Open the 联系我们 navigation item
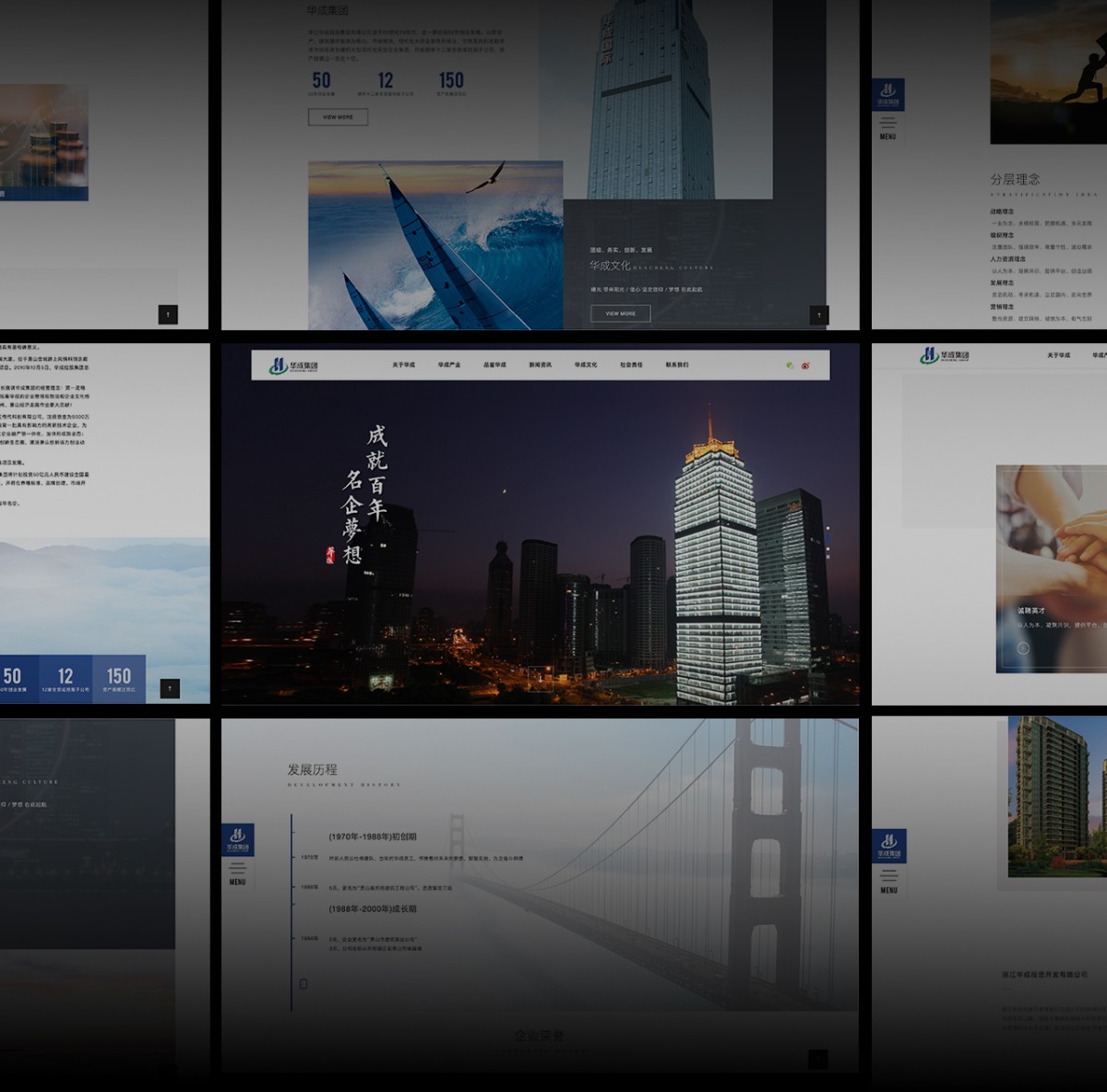Image resolution: width=1107 pixels, height=1092 pixels. click(677, 365)
